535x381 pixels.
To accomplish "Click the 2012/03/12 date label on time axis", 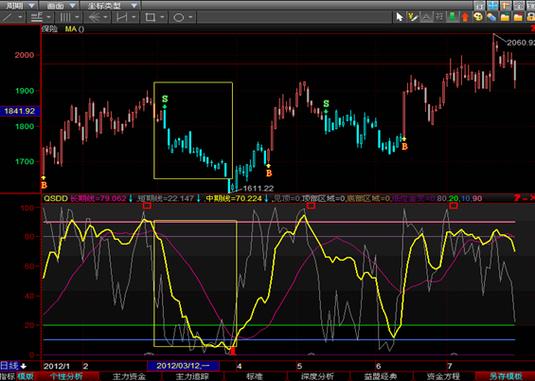I will (183, 366).
